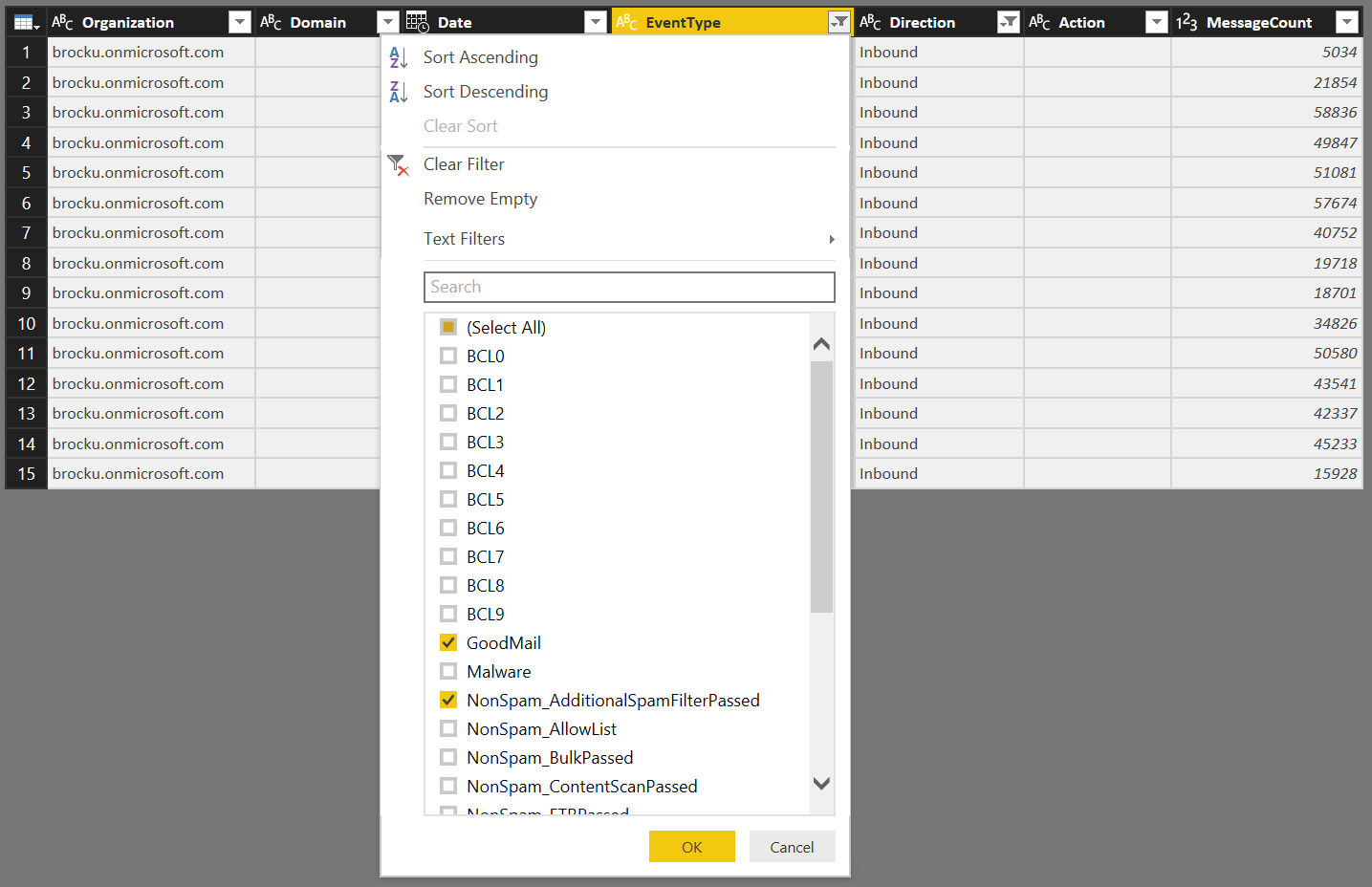Check the BCL1 checkbox

[448, 384]
